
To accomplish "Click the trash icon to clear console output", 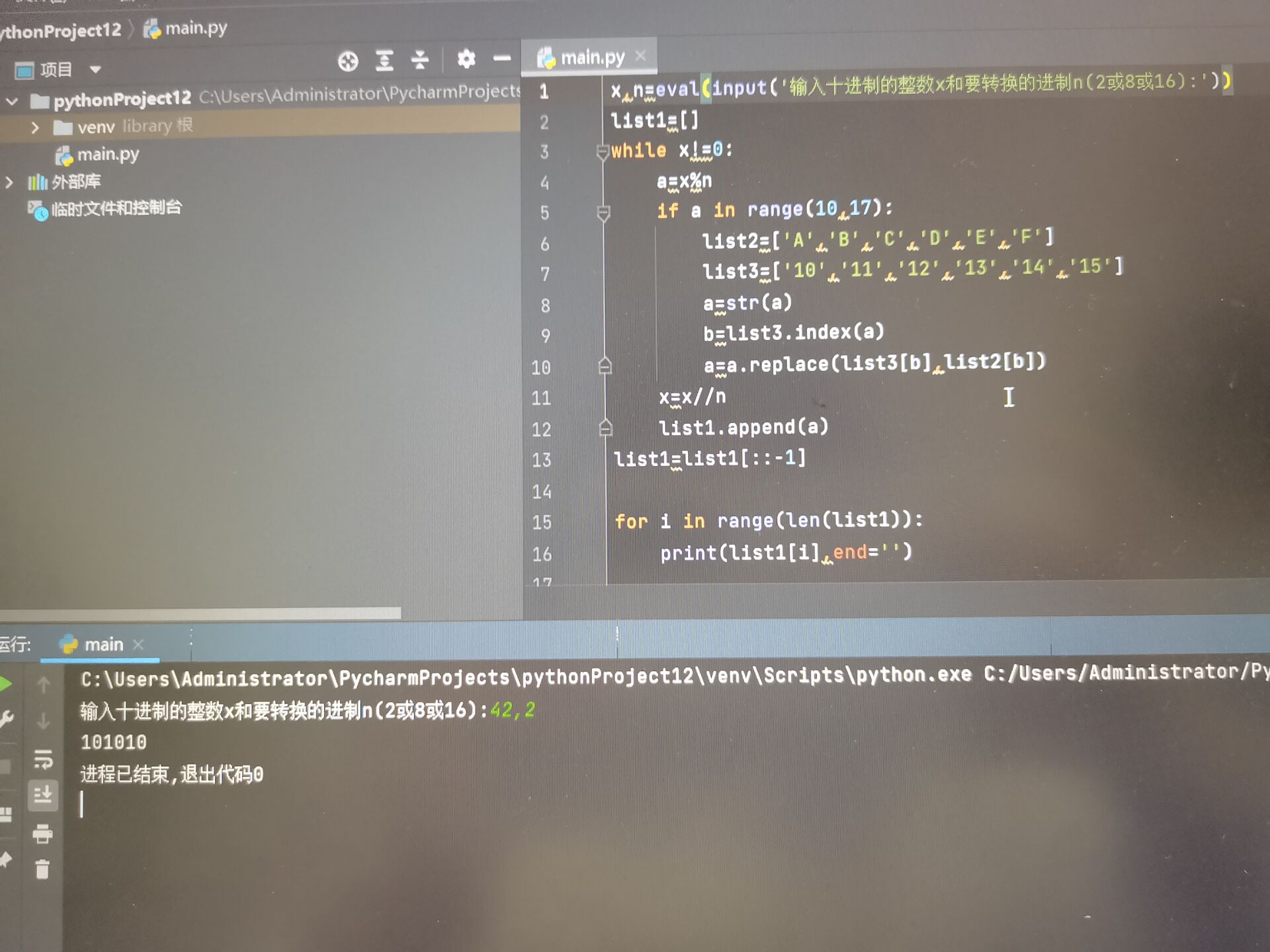I will click(43, 869).
